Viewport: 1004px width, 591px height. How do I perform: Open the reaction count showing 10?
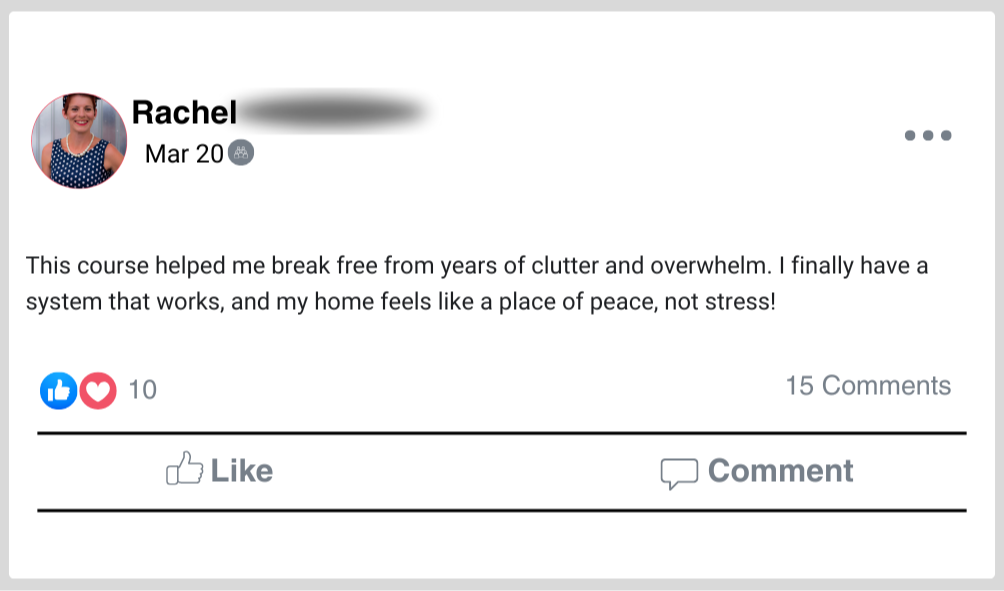(x=143, y=390)
